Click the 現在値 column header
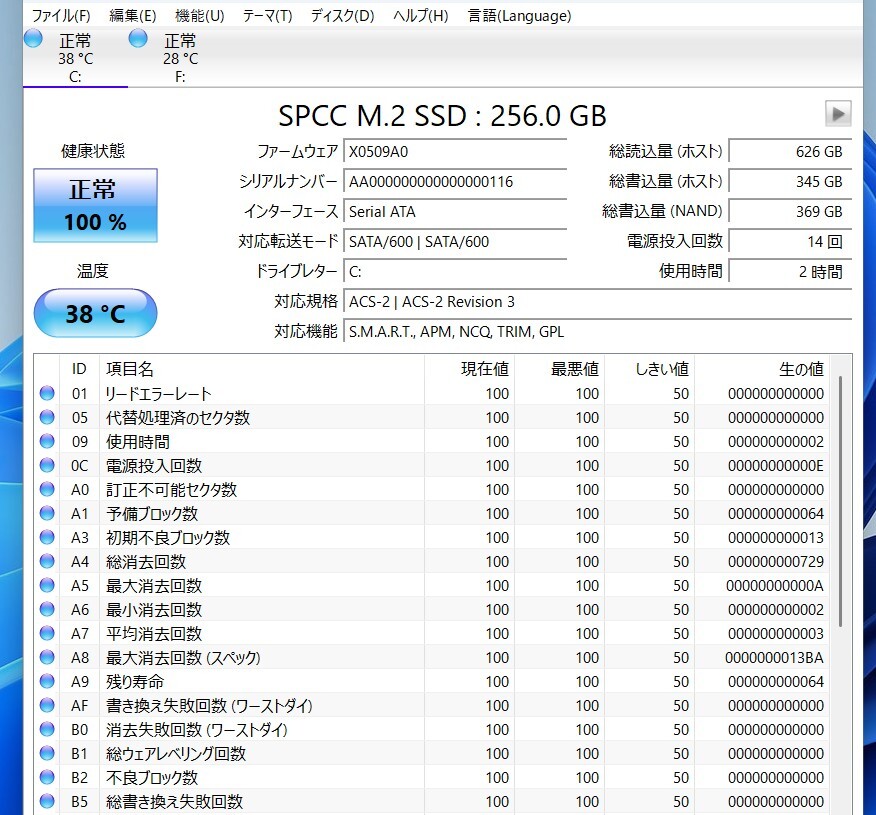876x815 pixels. coord(469,369)
